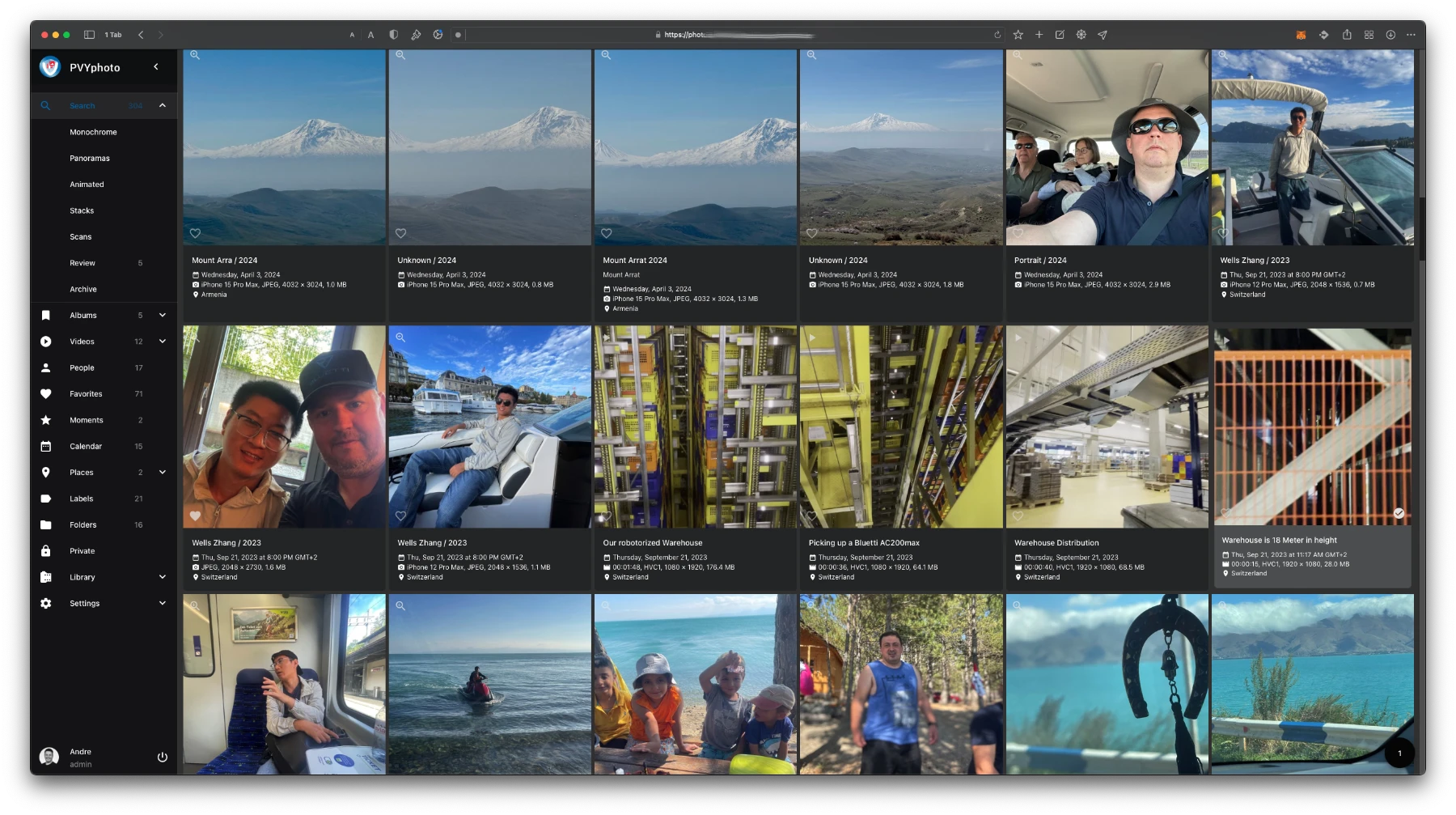
Task: Click the Our robotorized Warehouse title
Action: point(653,543)
